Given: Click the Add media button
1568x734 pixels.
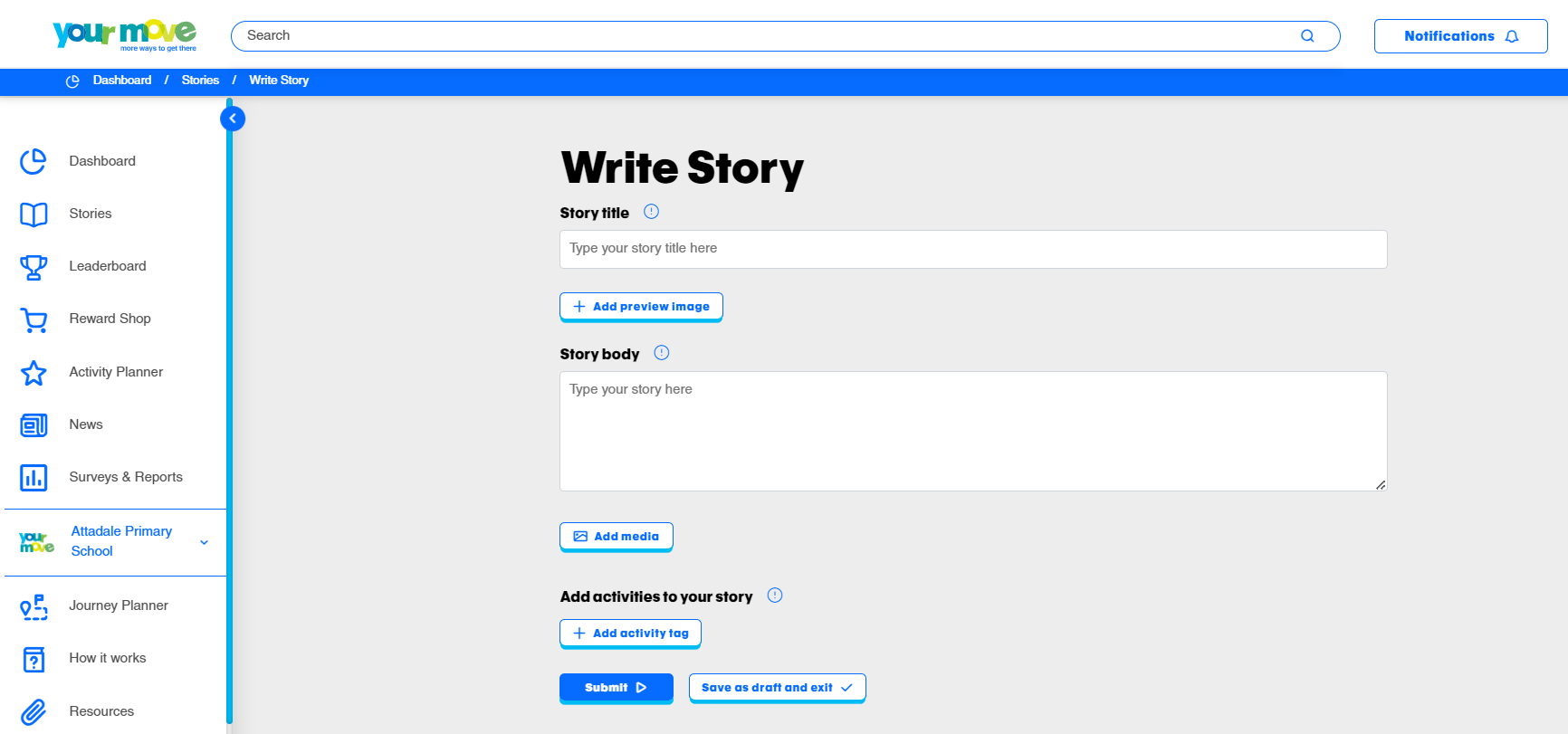Looking at the screenshot, I should (616, 537).
